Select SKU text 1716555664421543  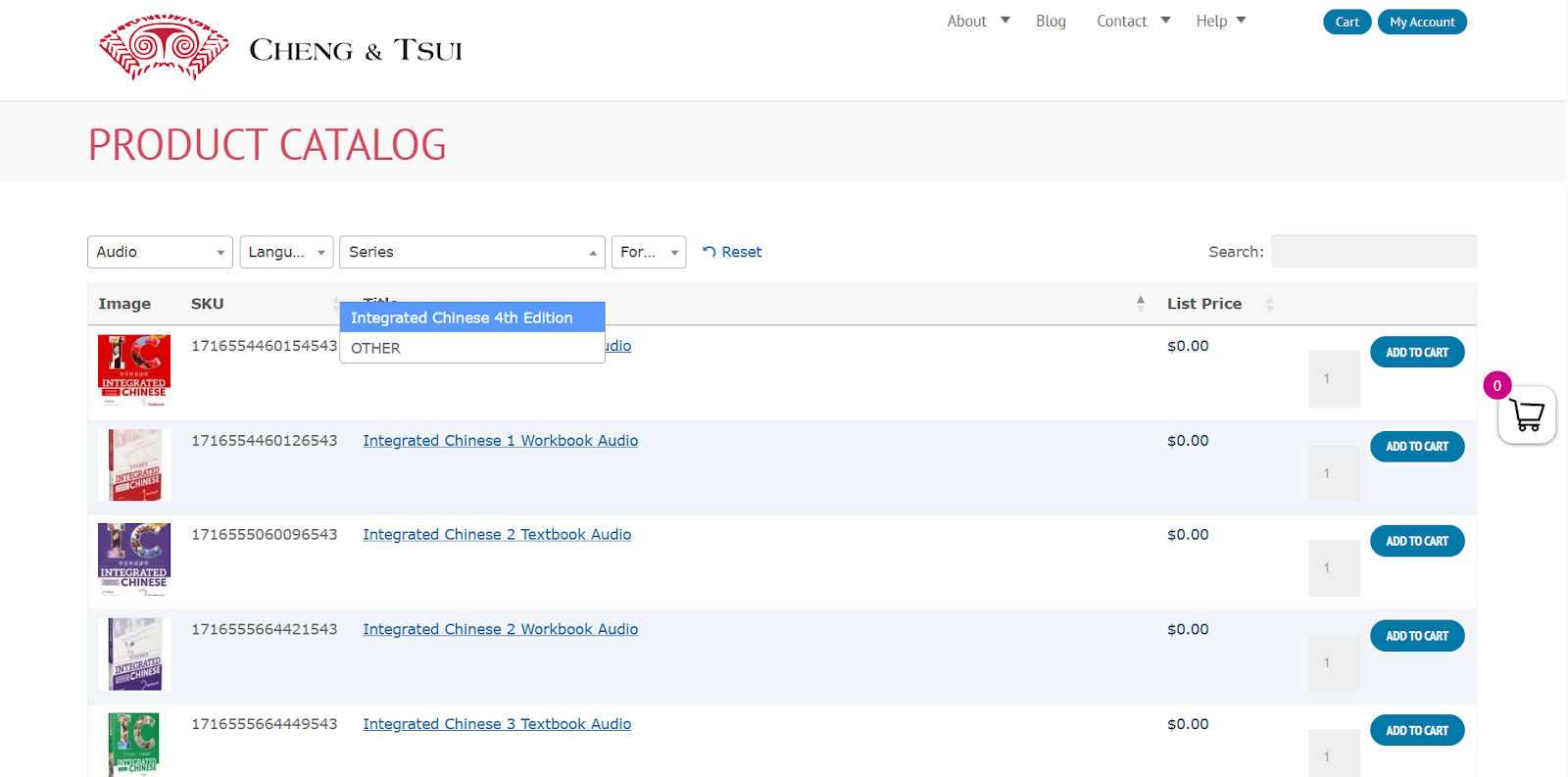pos(264,629)
